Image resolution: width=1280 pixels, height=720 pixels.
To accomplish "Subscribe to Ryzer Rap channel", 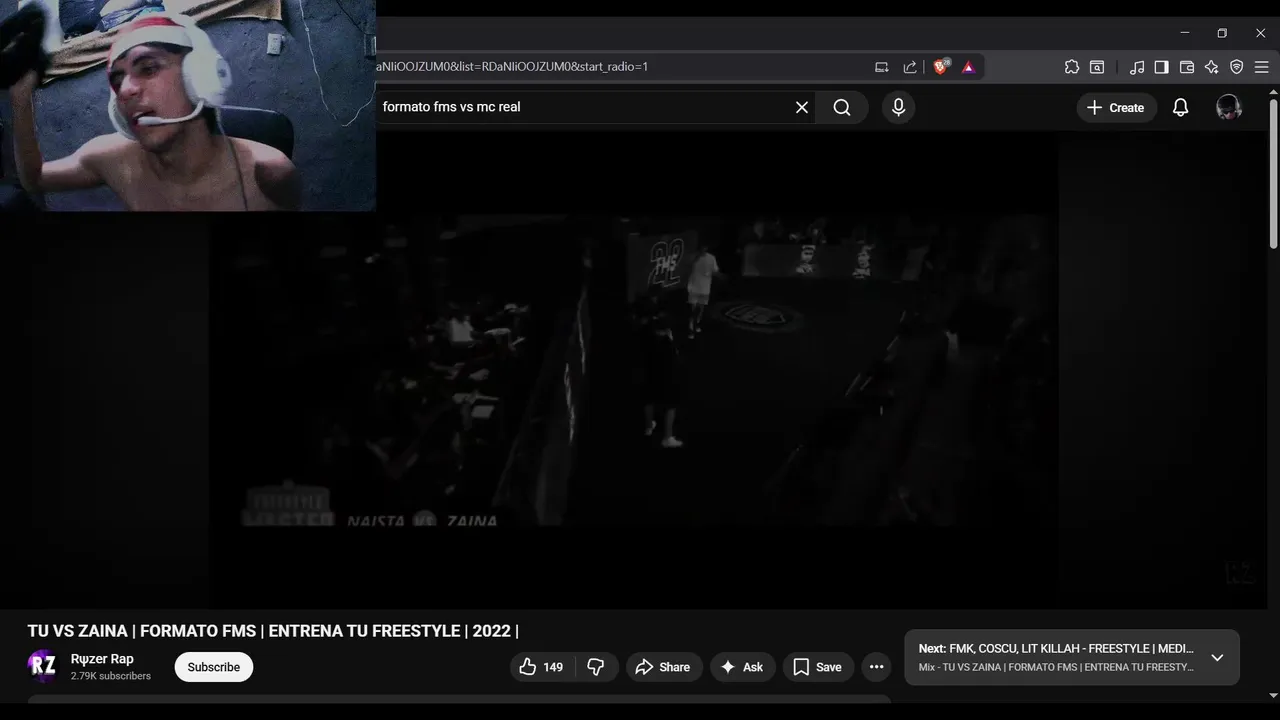I will coord(214,667).
